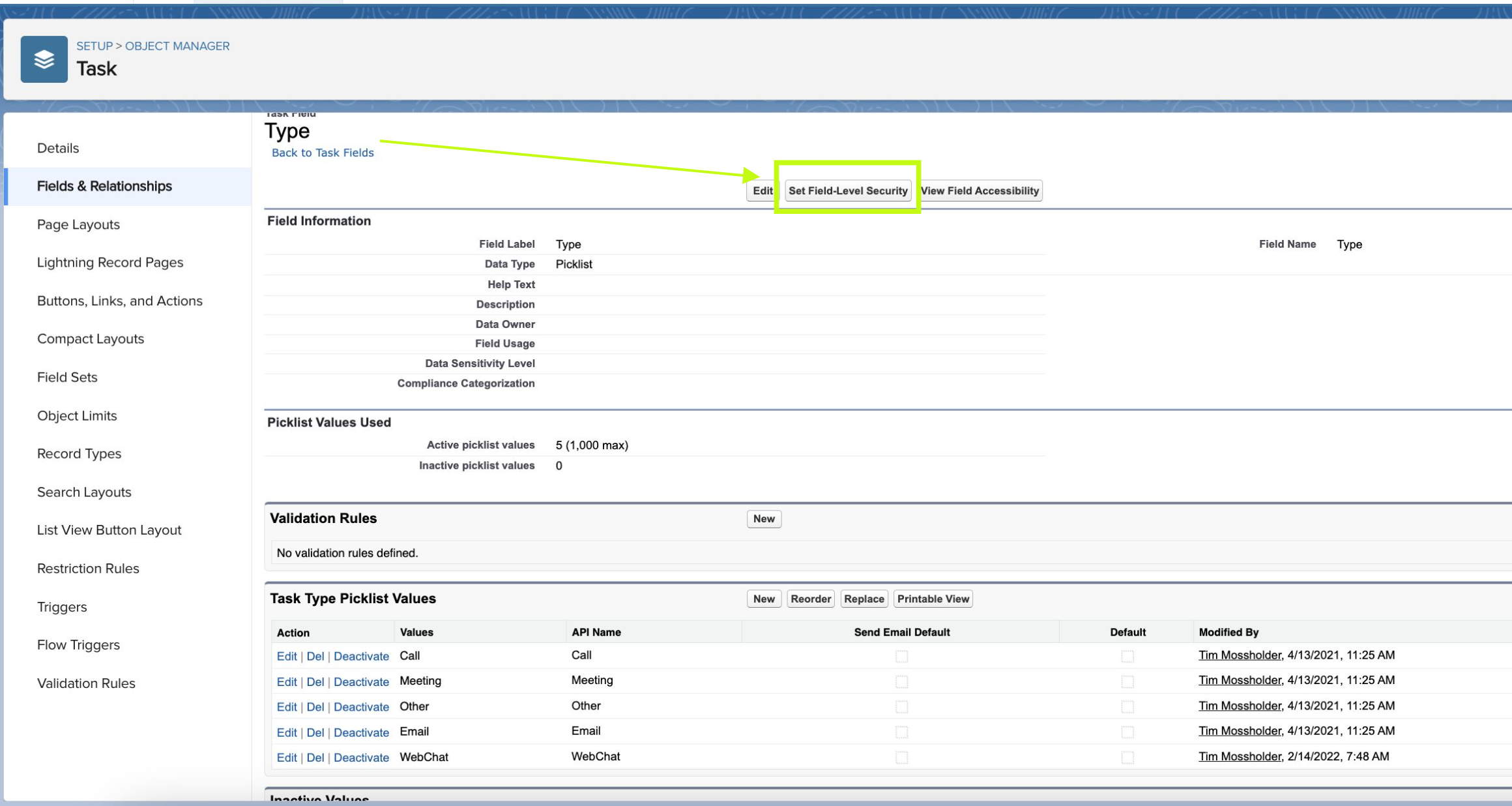Click the Task object stack icon

click(43, 59)
